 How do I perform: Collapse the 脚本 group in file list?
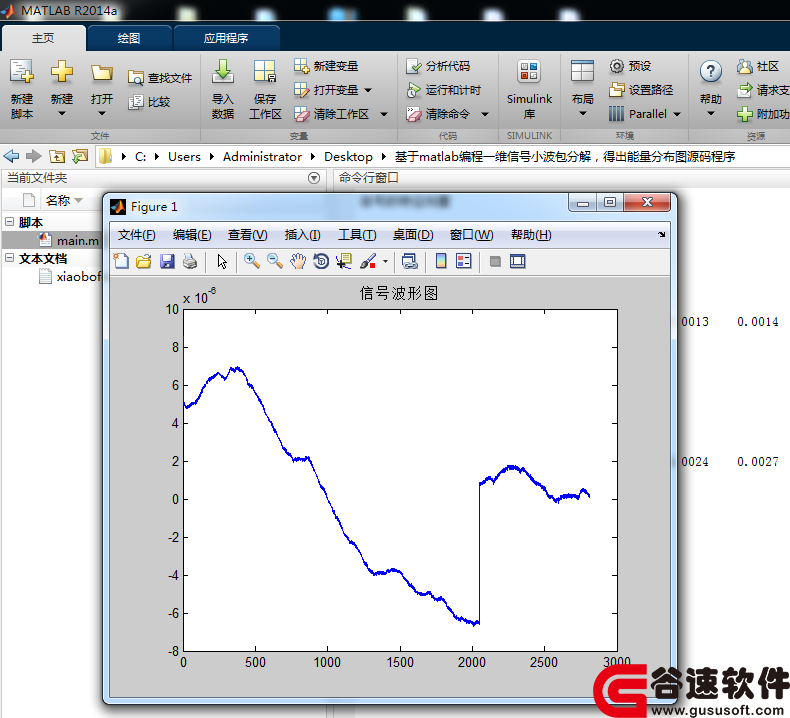pyautogui.click(x=10, y=221)
